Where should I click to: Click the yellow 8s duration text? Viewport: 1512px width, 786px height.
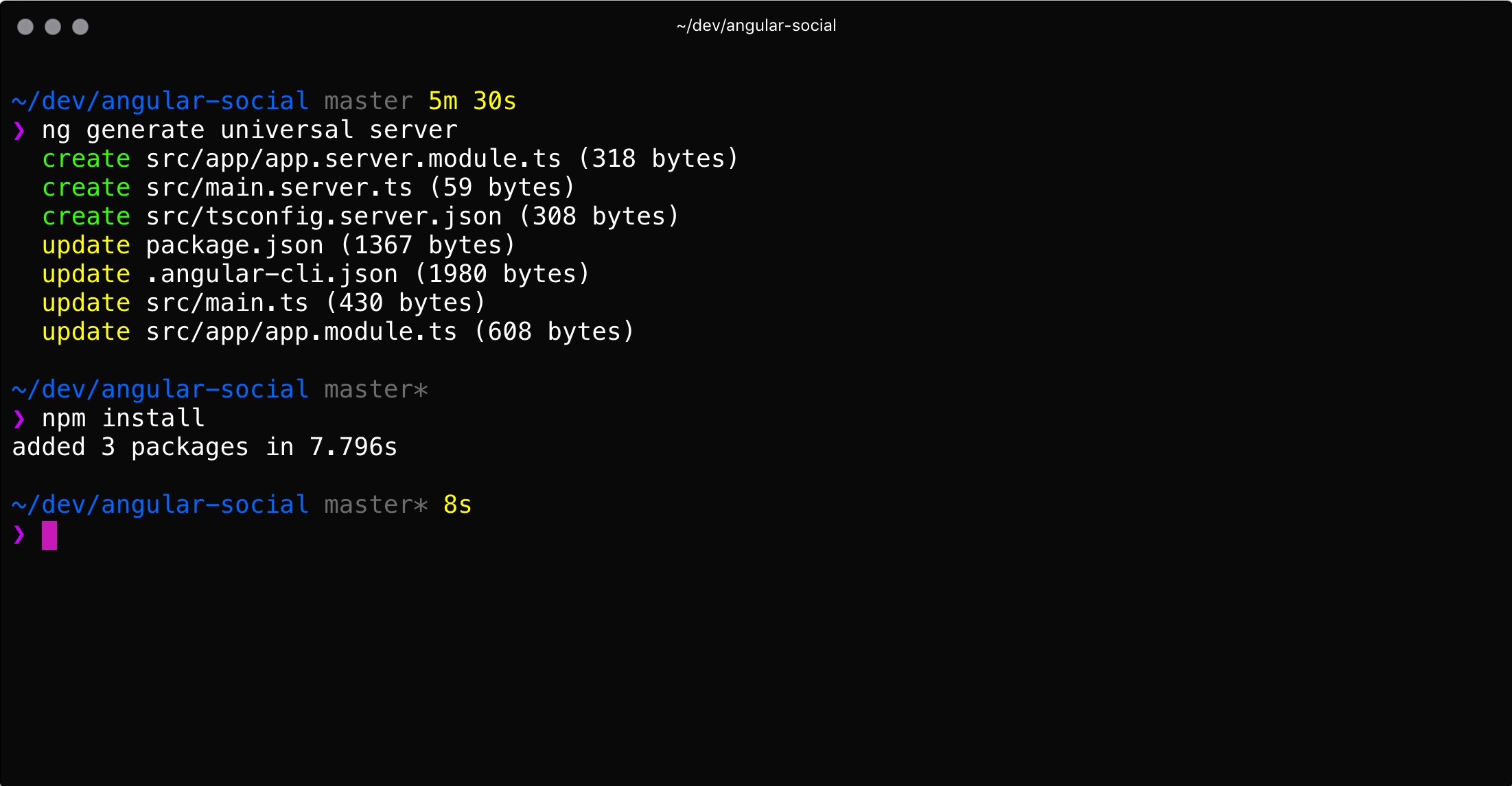458,505
